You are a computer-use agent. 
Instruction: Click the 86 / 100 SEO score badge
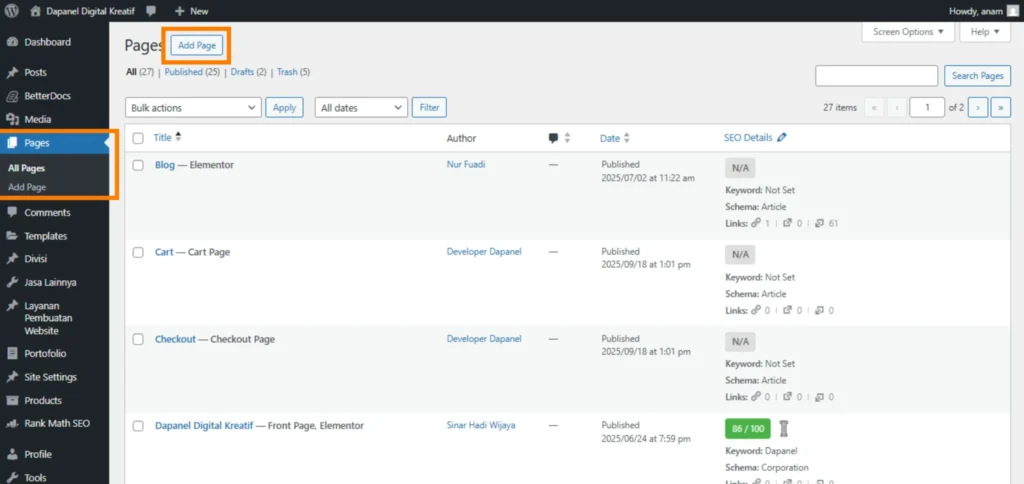(748, 428)
